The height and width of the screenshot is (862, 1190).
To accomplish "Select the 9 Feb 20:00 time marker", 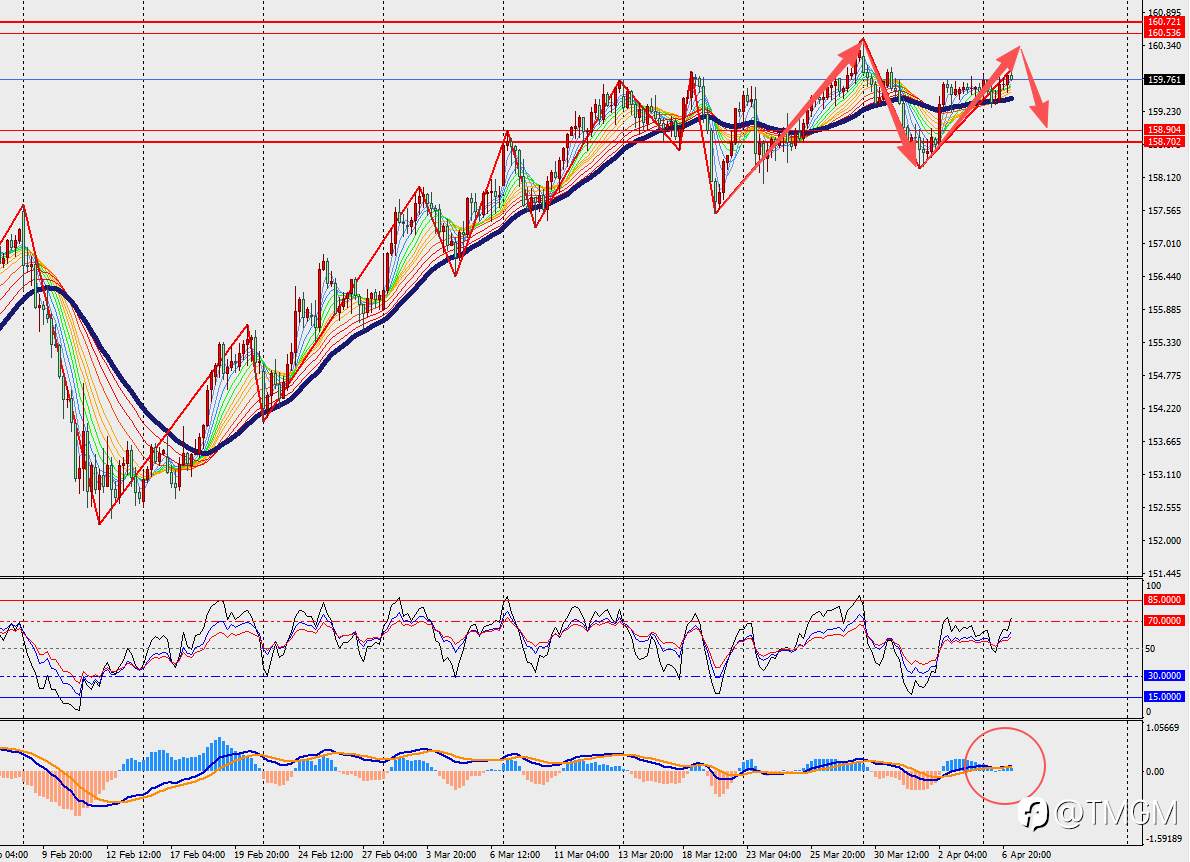I will (x=68, y=854).
